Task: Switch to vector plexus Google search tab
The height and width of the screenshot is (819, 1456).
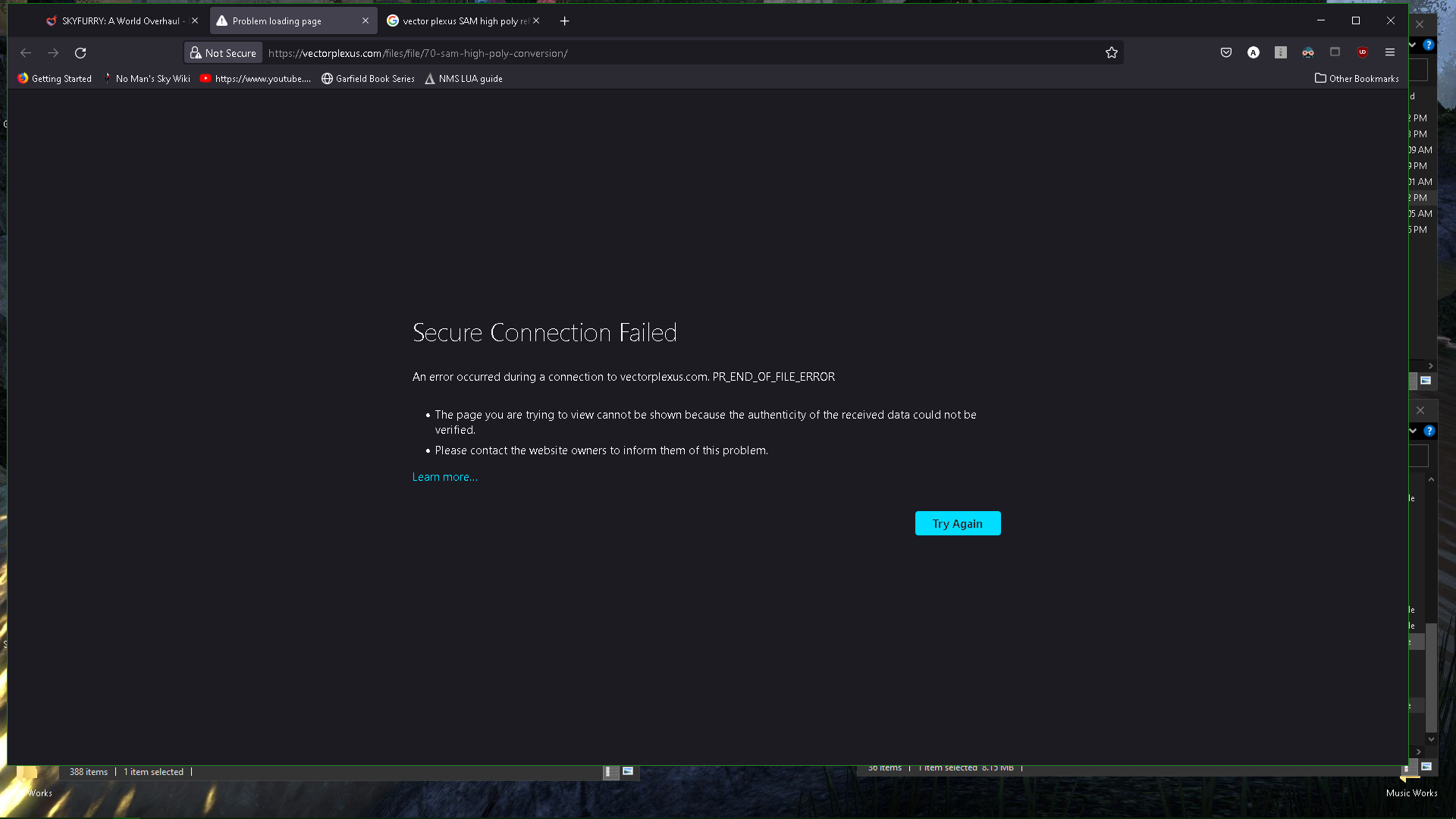Action: (459, 21)
